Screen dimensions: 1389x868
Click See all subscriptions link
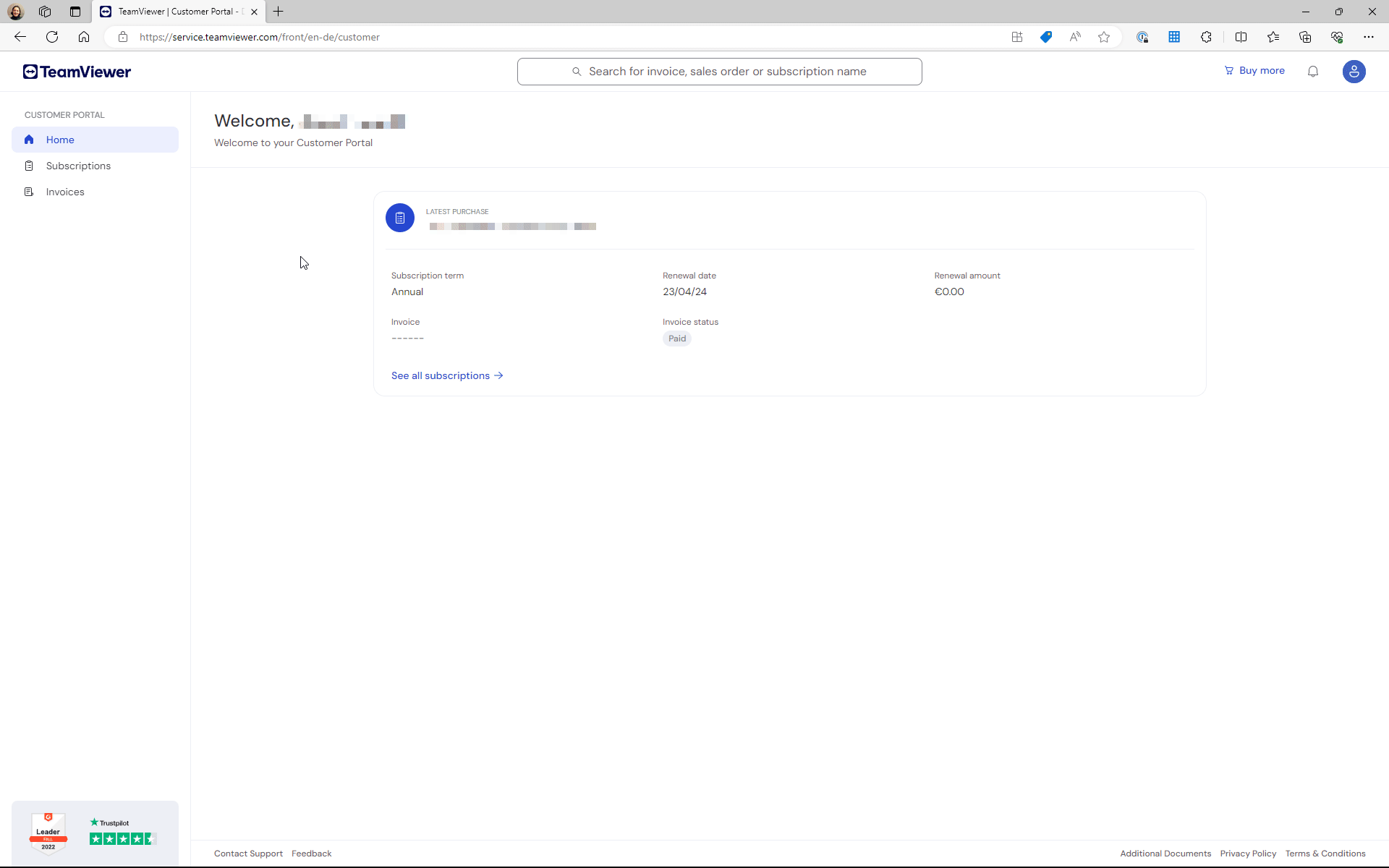pyautogui.click(x=447, y=375)
